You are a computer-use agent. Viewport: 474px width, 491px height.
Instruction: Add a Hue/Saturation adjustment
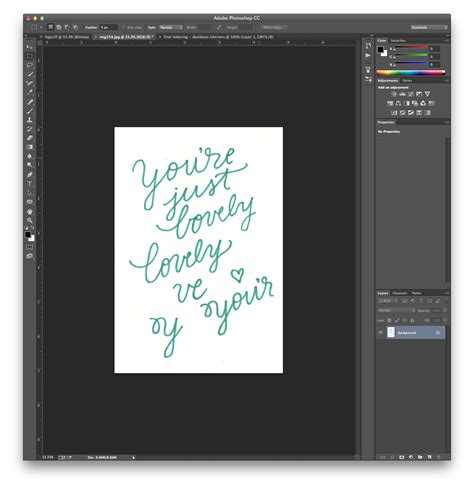(x=390, y=103)
